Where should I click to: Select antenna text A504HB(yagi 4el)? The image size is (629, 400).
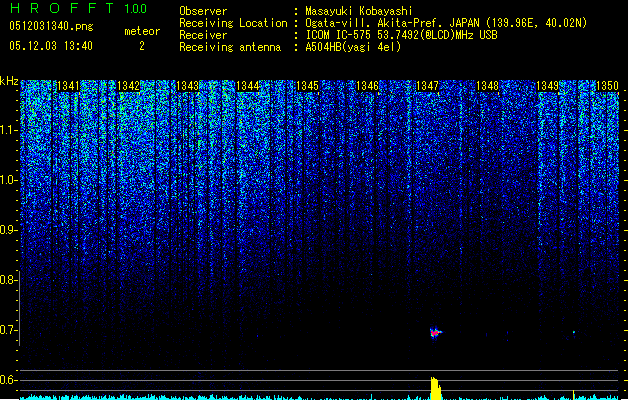353,47
